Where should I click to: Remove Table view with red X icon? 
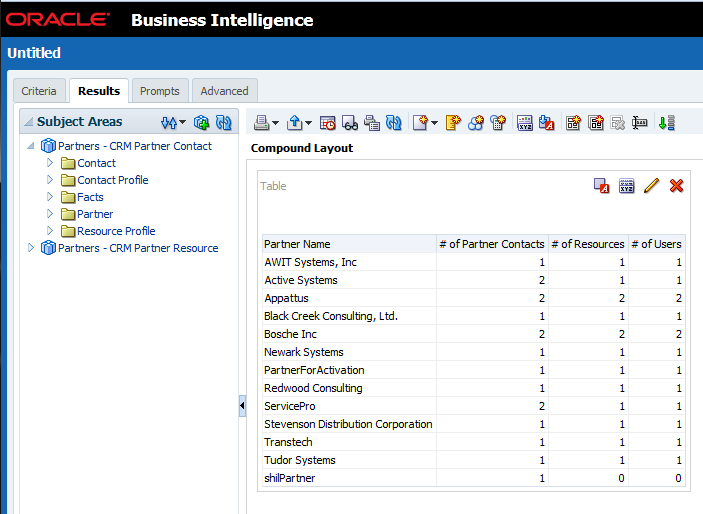(677, 186)
